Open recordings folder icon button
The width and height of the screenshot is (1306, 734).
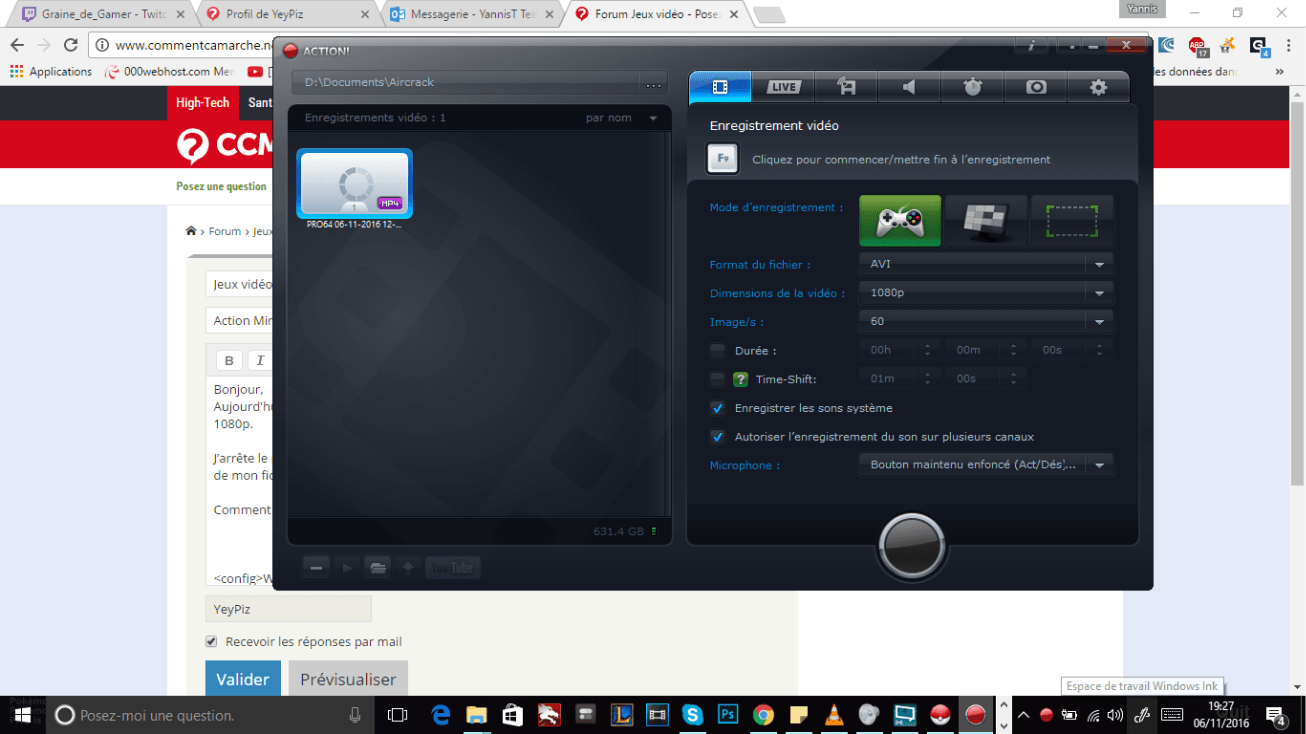[377, 568]
